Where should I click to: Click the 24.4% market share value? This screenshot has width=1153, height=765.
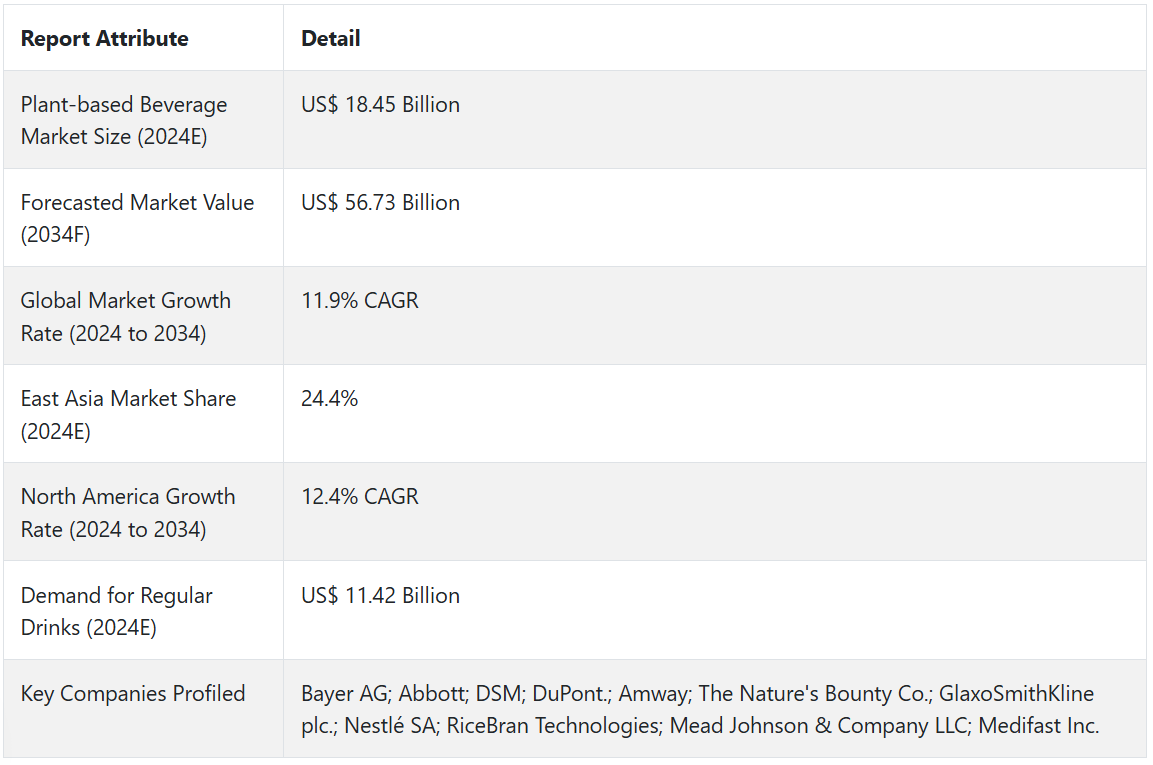(x=329, y=399)
